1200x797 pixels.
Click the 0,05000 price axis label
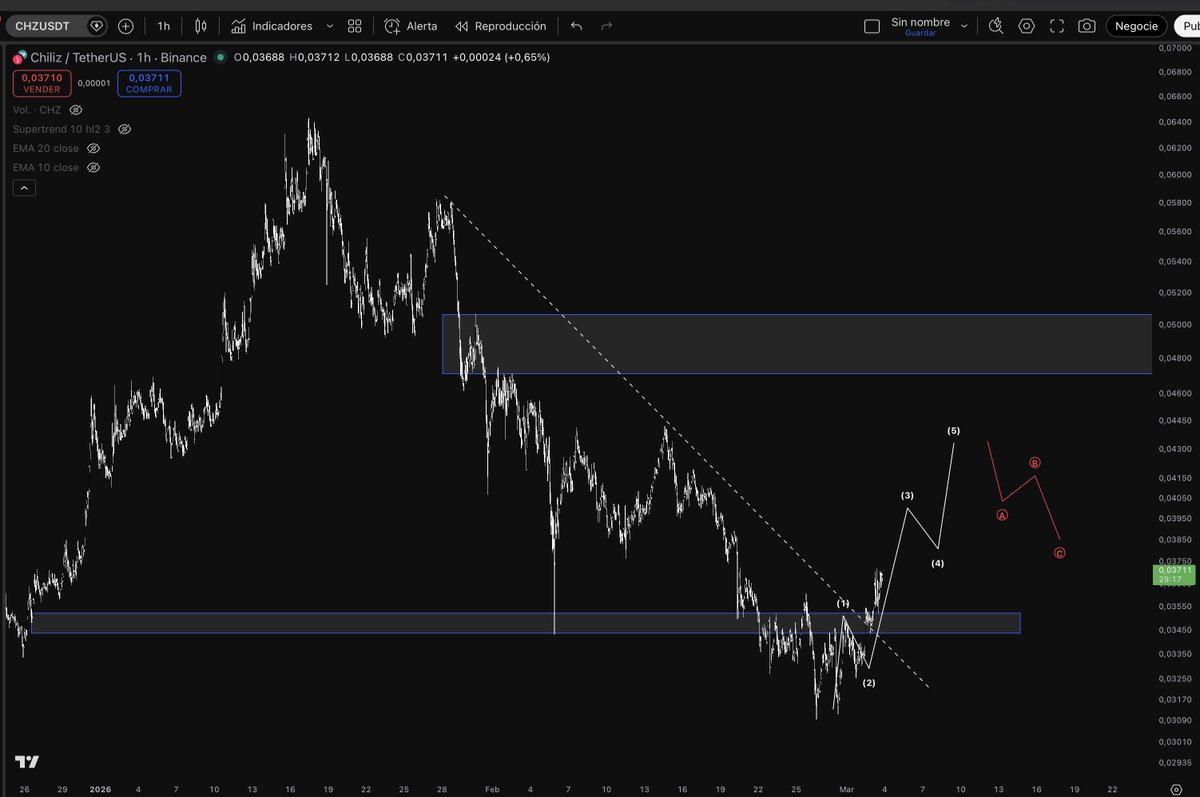click(x=1174, y=325)
